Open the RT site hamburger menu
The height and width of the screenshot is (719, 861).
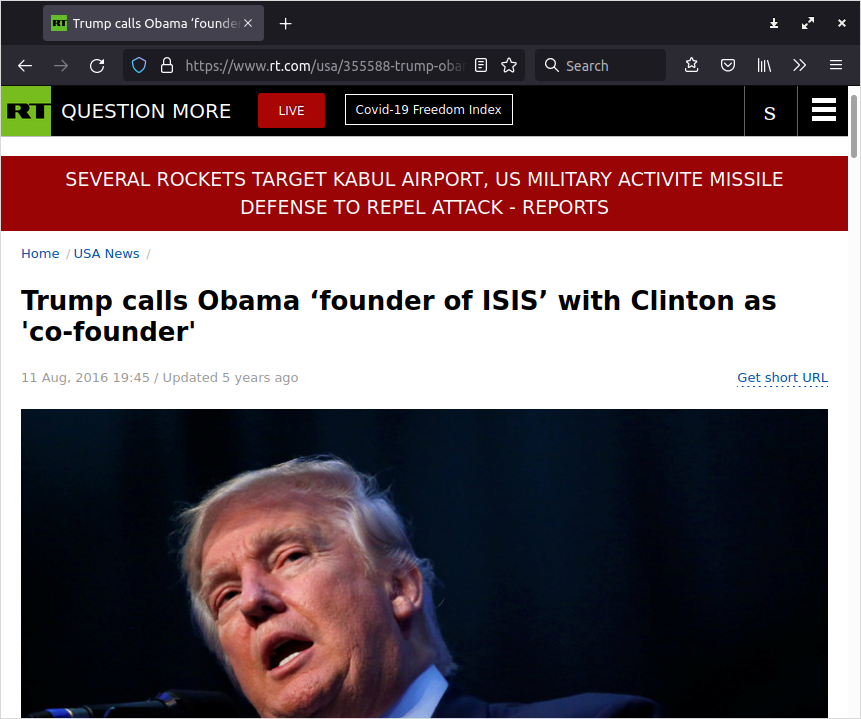coord(824,110)
